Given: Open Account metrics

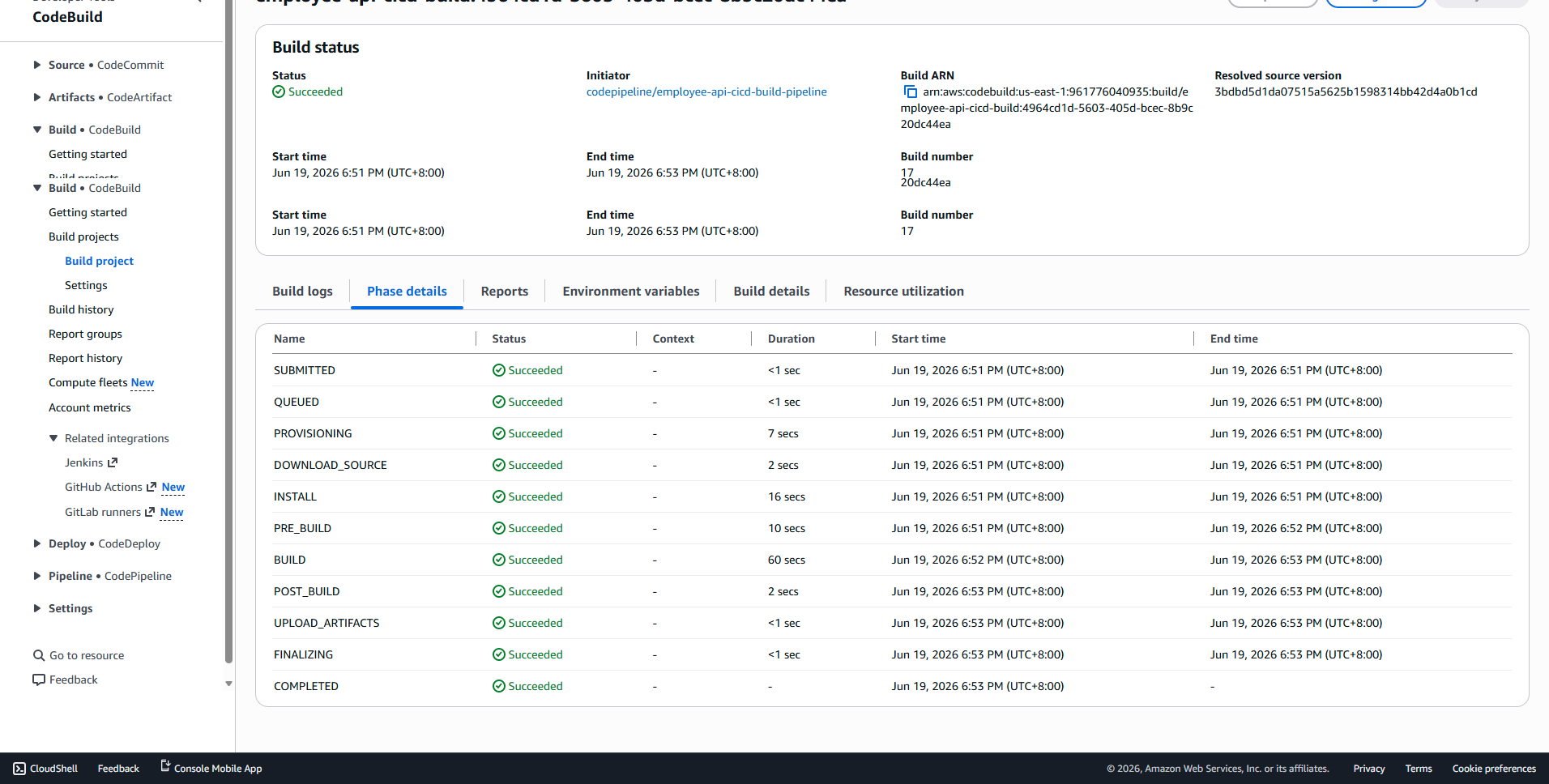Looking at the screenshot, I should click(89, 407).
